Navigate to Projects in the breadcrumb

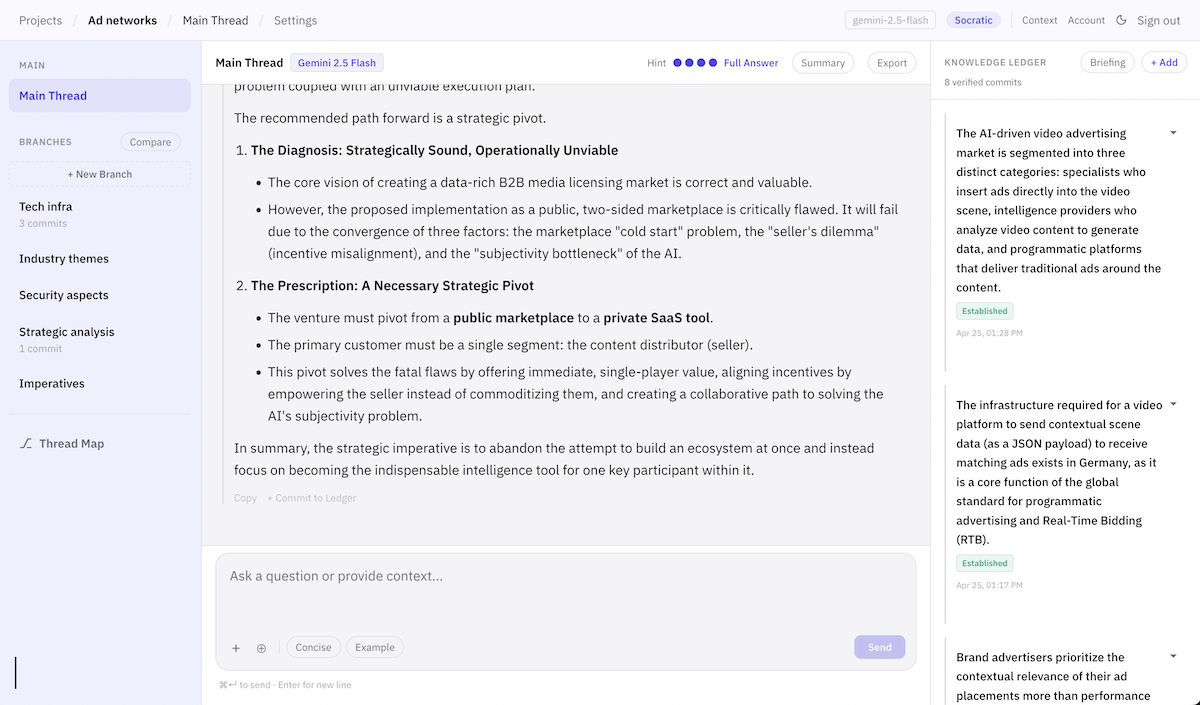[38, 20]
